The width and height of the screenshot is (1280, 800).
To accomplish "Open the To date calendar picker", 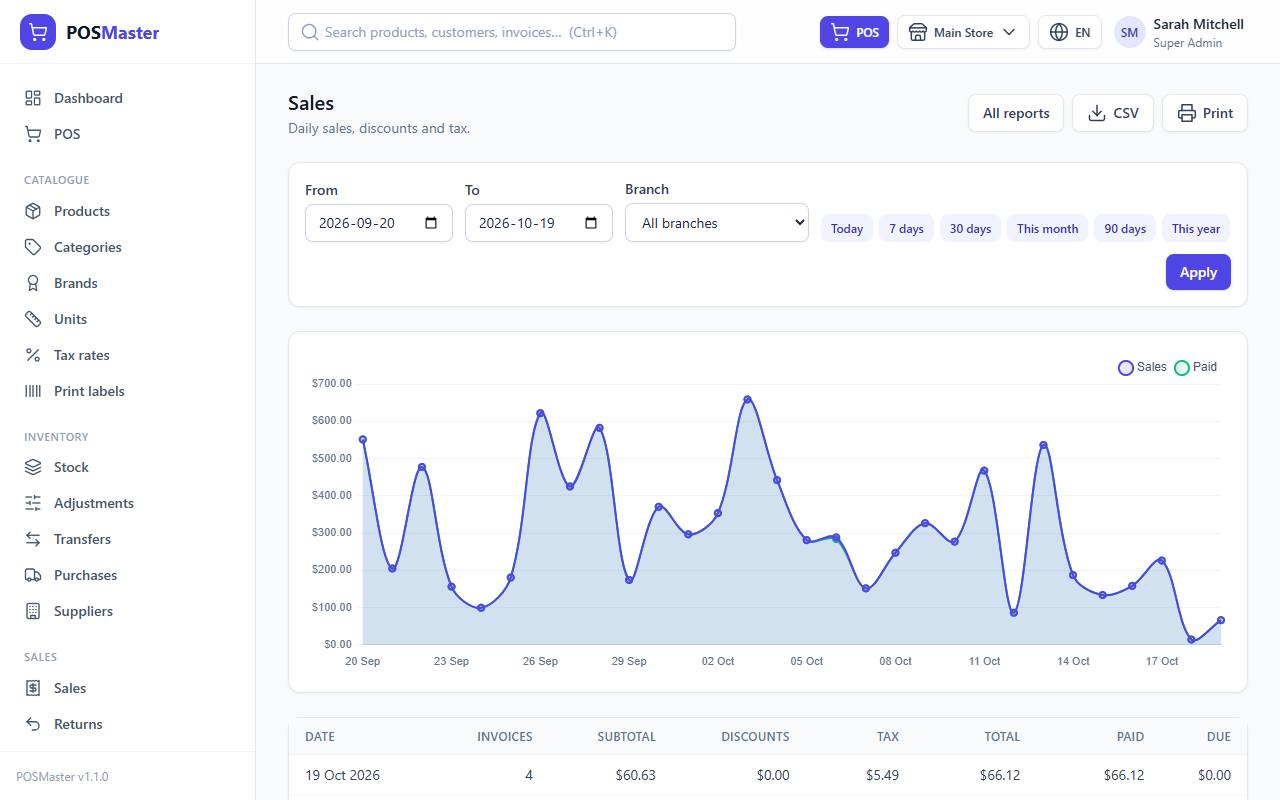I will (591, 223).
